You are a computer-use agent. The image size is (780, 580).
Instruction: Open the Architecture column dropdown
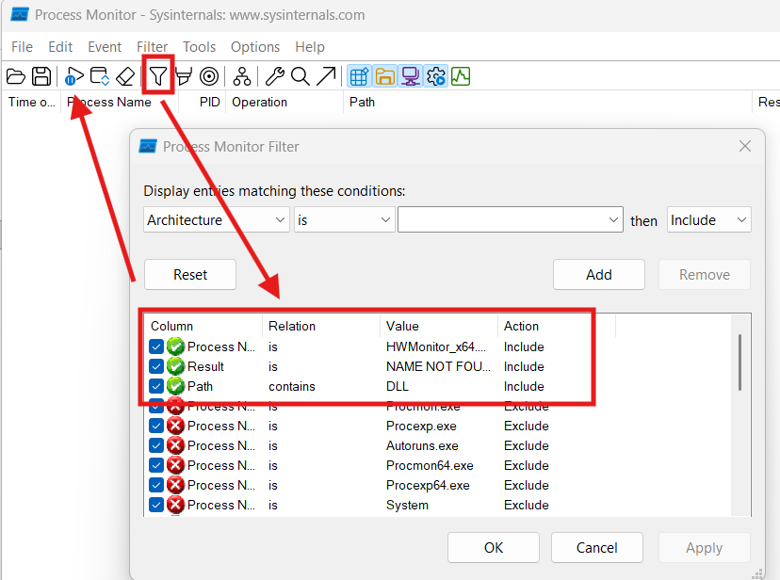point(216,220)
